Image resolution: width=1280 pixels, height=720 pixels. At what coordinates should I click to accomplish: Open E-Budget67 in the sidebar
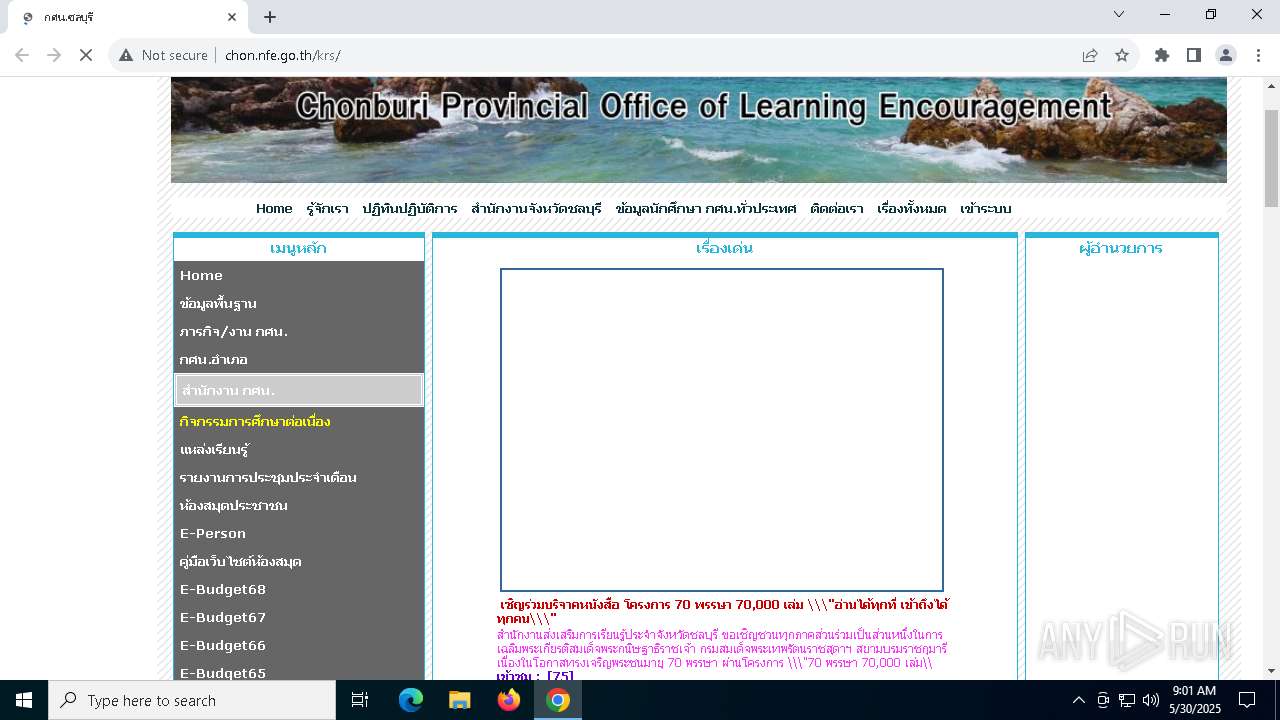click(x=299, y=617)
